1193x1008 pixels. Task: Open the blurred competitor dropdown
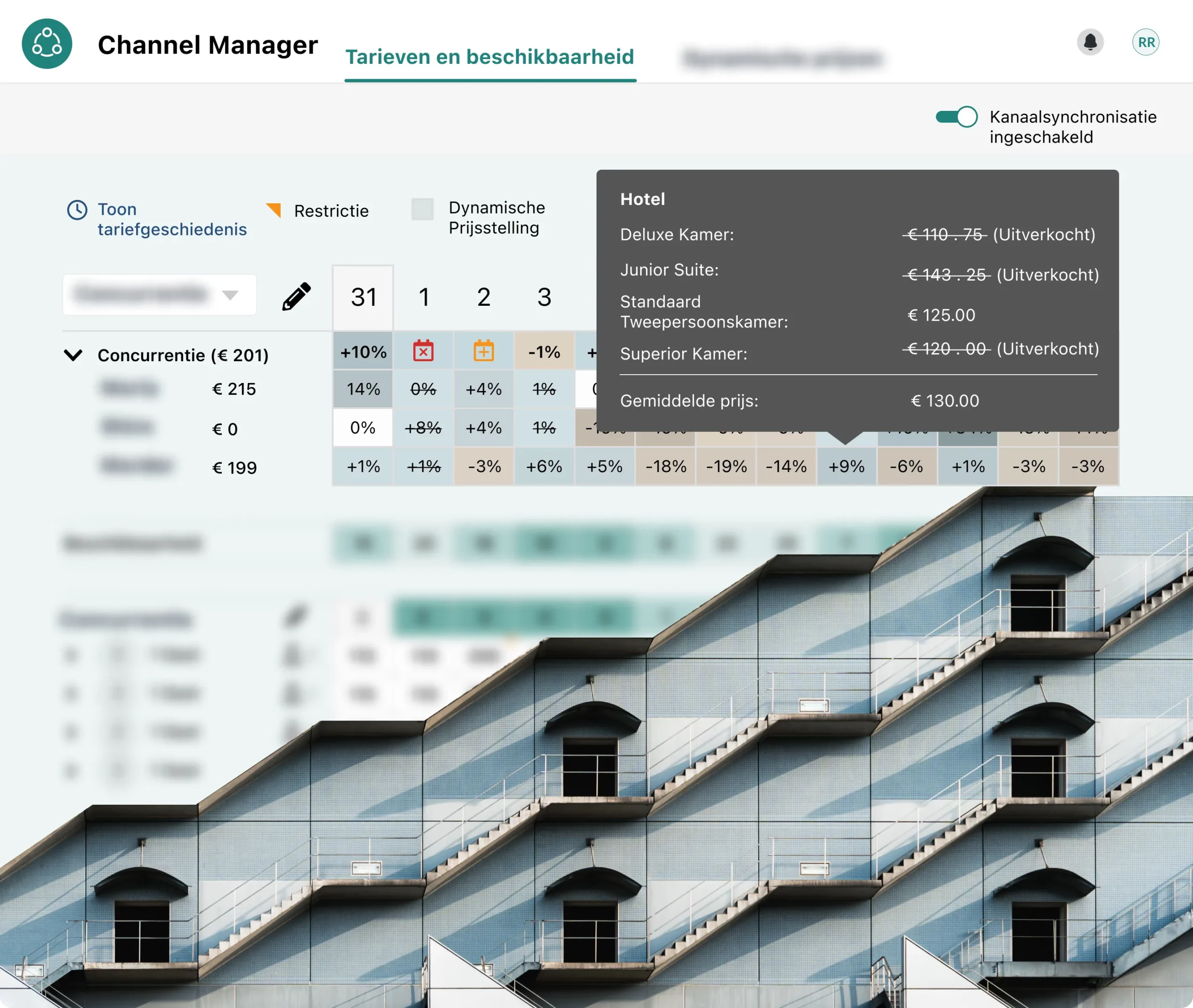(159, 295)
